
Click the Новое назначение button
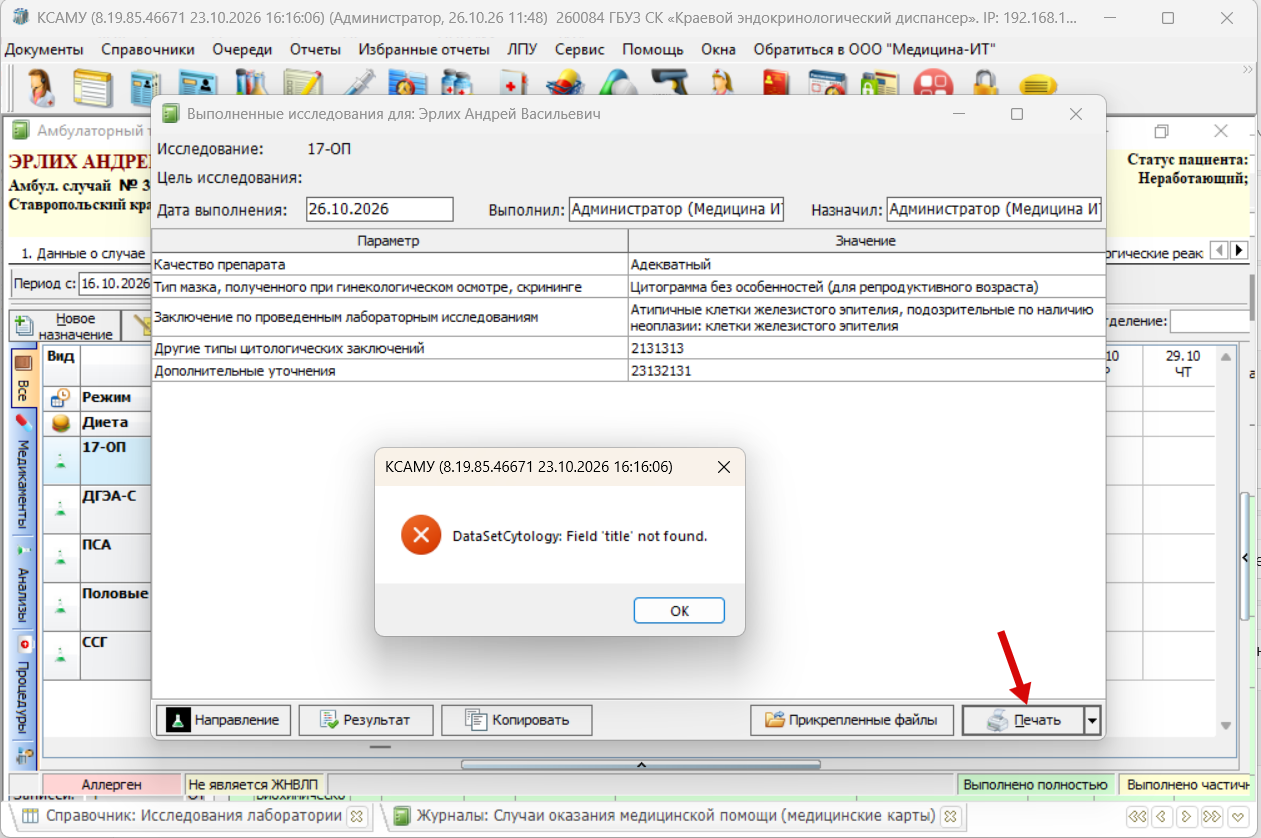pyautogui.click(x=64, y=325)
